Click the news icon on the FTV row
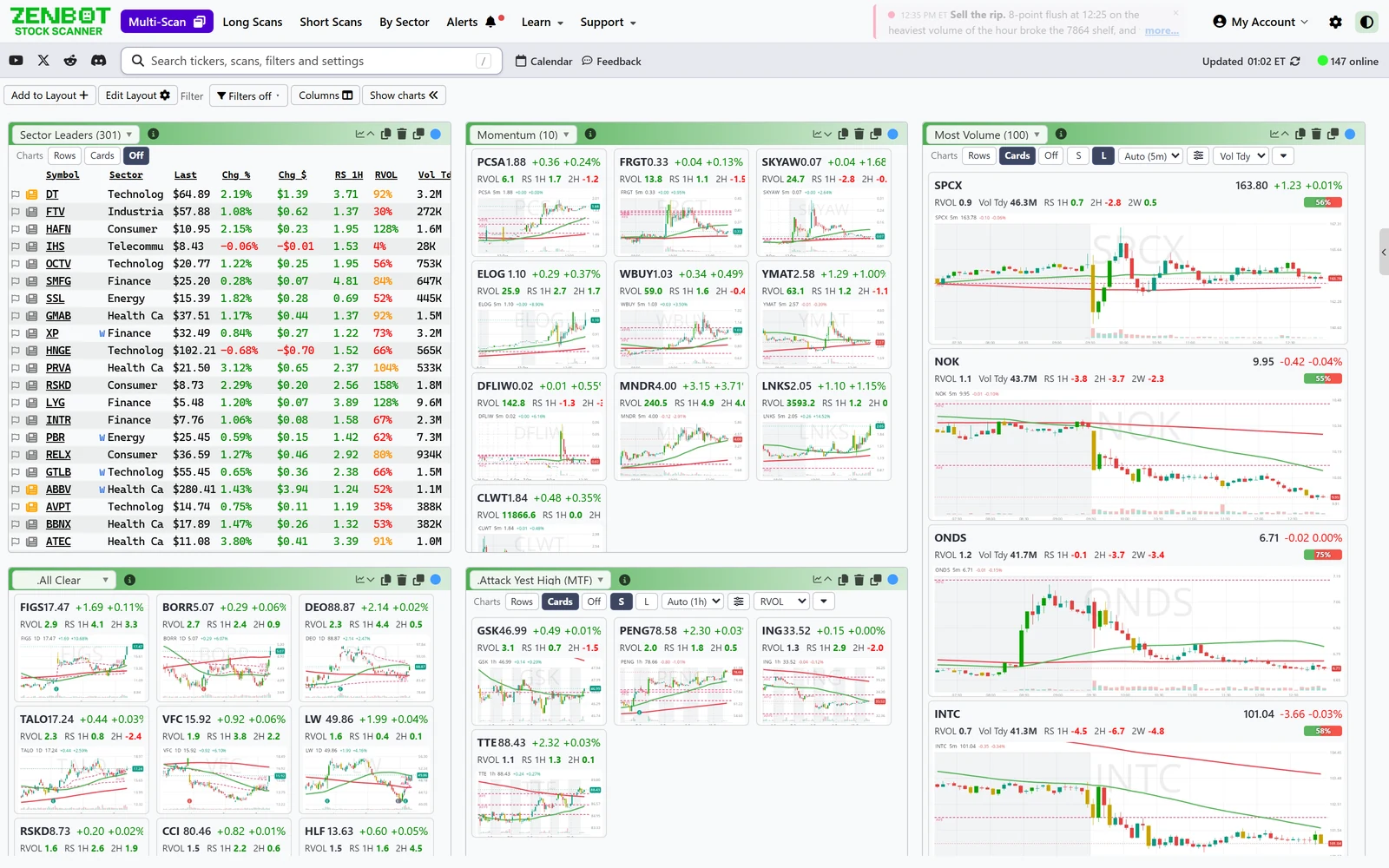1389x868 pixels. tap(31, 212)
